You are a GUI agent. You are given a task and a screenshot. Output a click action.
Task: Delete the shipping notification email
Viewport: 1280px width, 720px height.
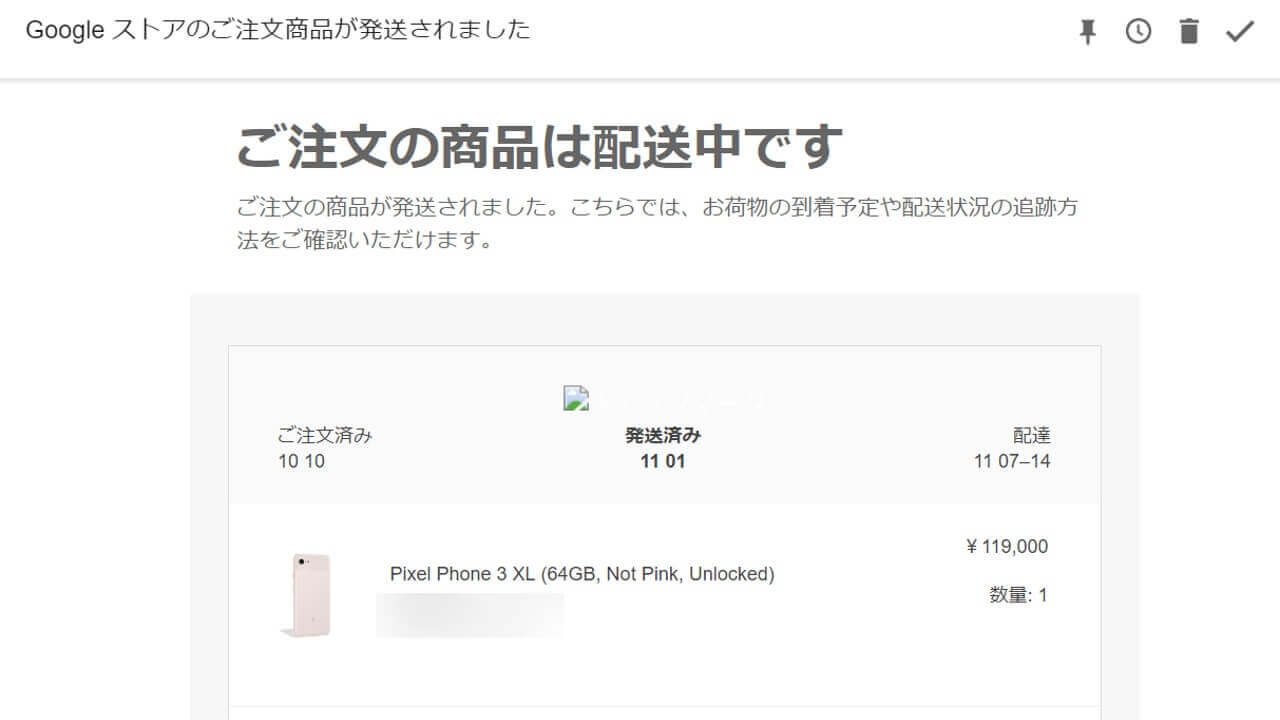1189,31
